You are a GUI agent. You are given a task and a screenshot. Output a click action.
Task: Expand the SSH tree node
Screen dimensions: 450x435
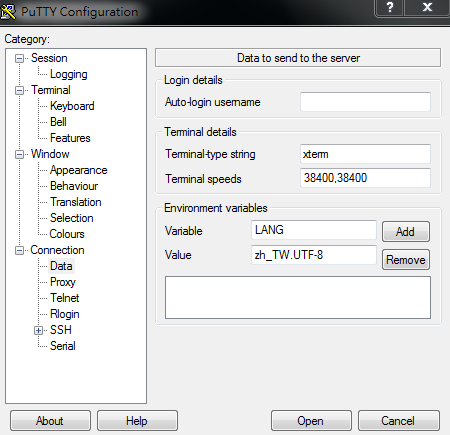click(x=38, y=331)
